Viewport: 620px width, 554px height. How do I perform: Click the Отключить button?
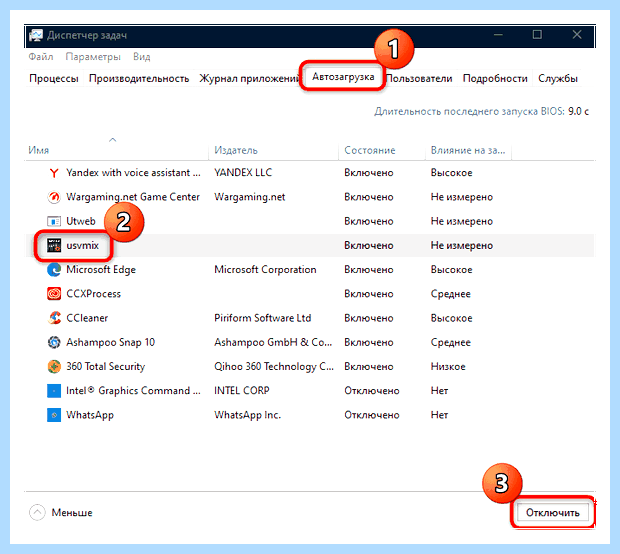[552, 512]
